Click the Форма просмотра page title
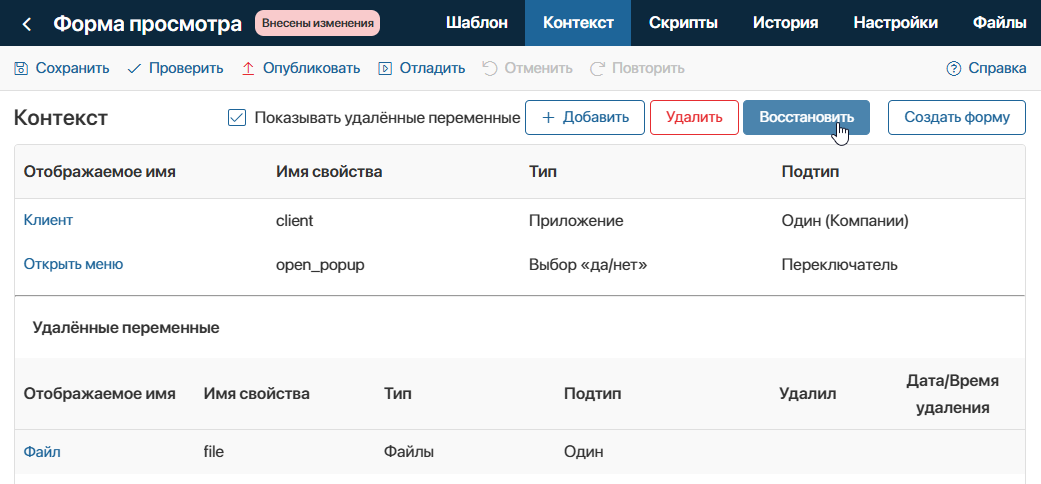The height and width of the screenshot is (484, 1041). (x=147, y=24)
